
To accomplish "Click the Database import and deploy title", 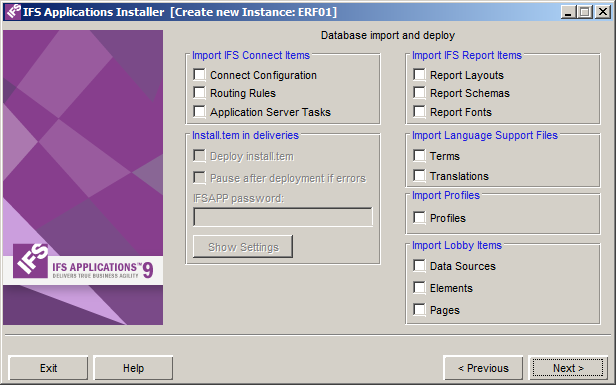I will [x=388, y=35].
